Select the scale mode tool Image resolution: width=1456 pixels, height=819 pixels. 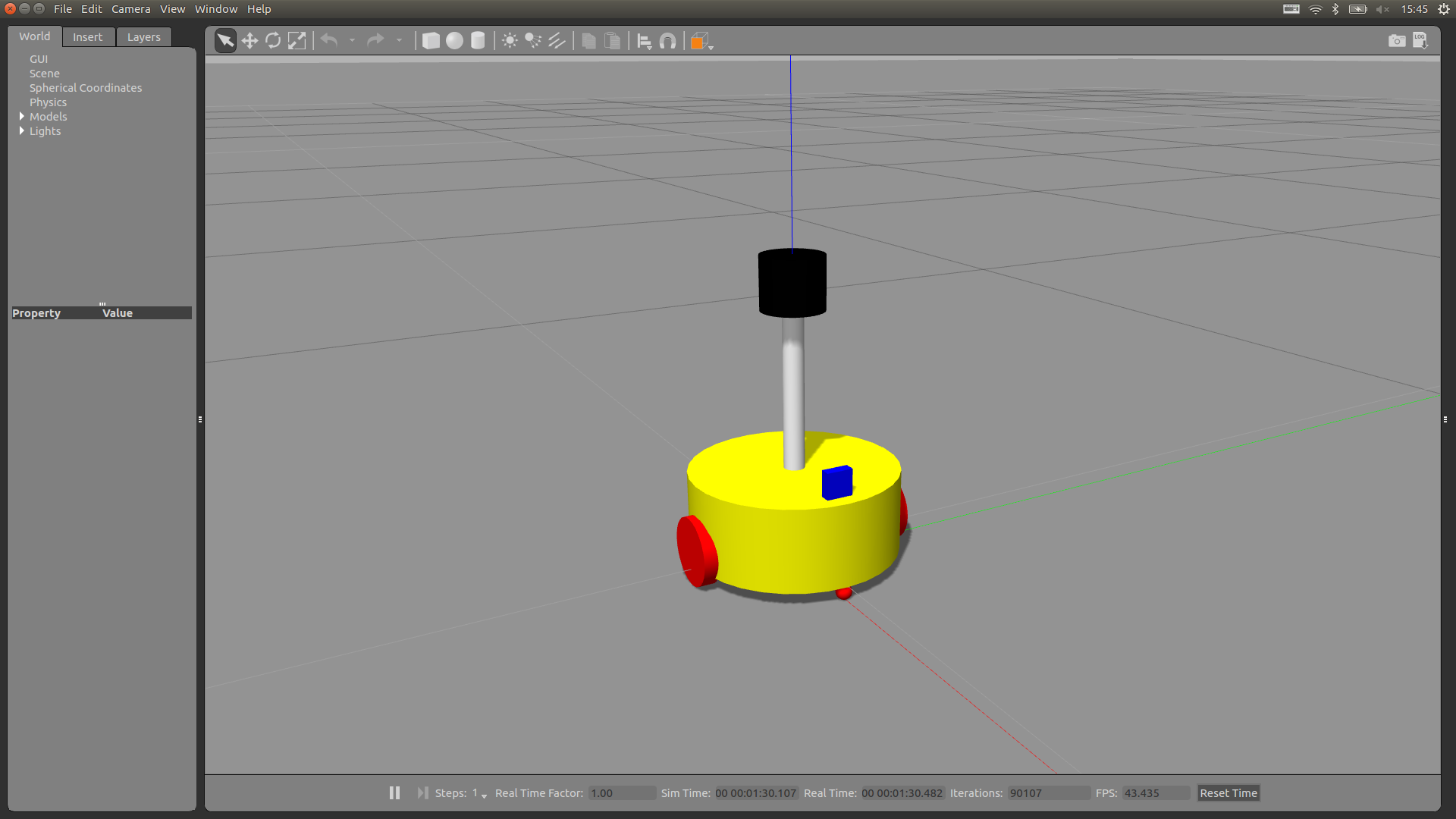pyautogui.click(x=297, y=41)
